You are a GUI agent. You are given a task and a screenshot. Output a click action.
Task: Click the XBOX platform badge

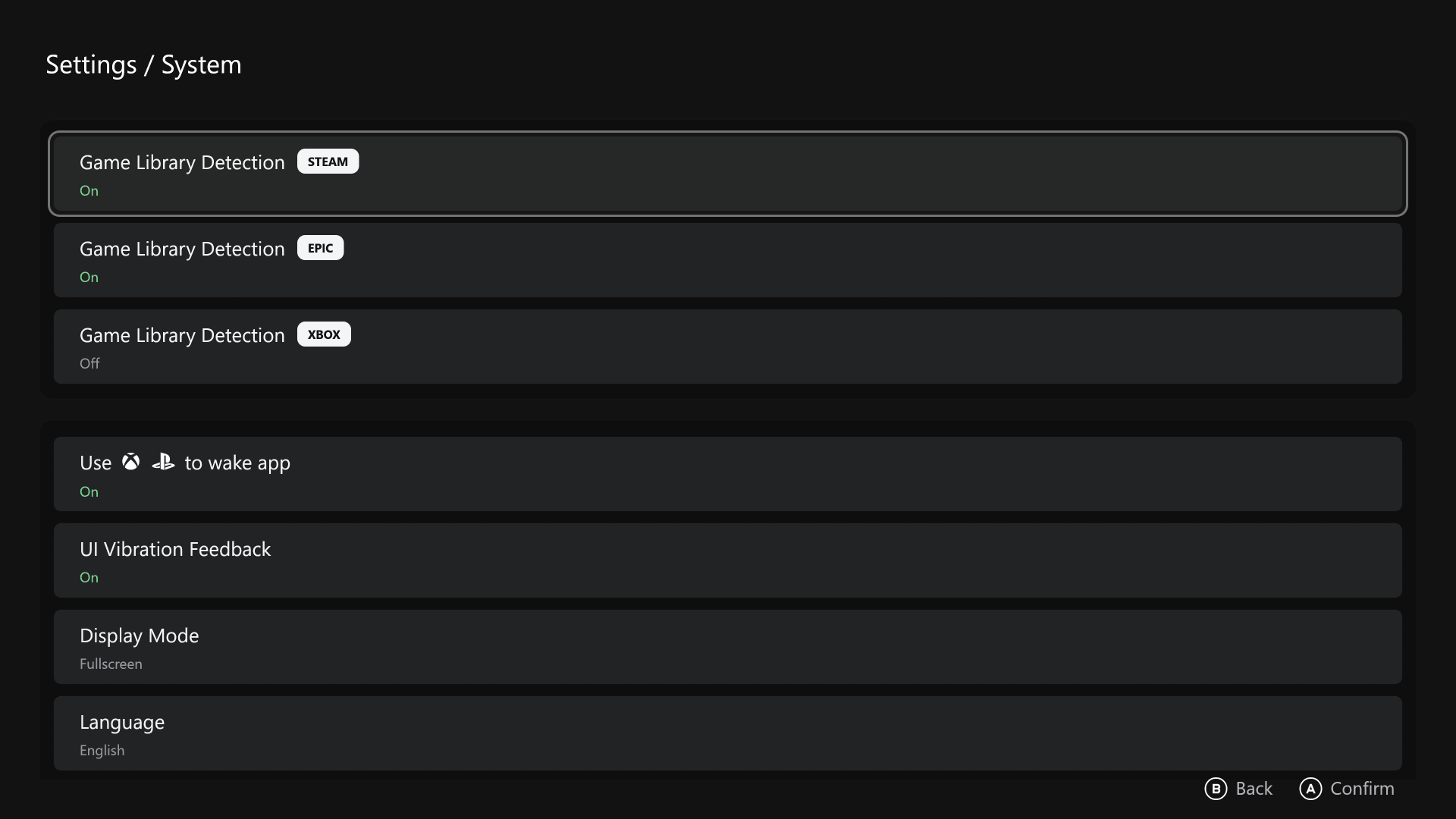323,334
